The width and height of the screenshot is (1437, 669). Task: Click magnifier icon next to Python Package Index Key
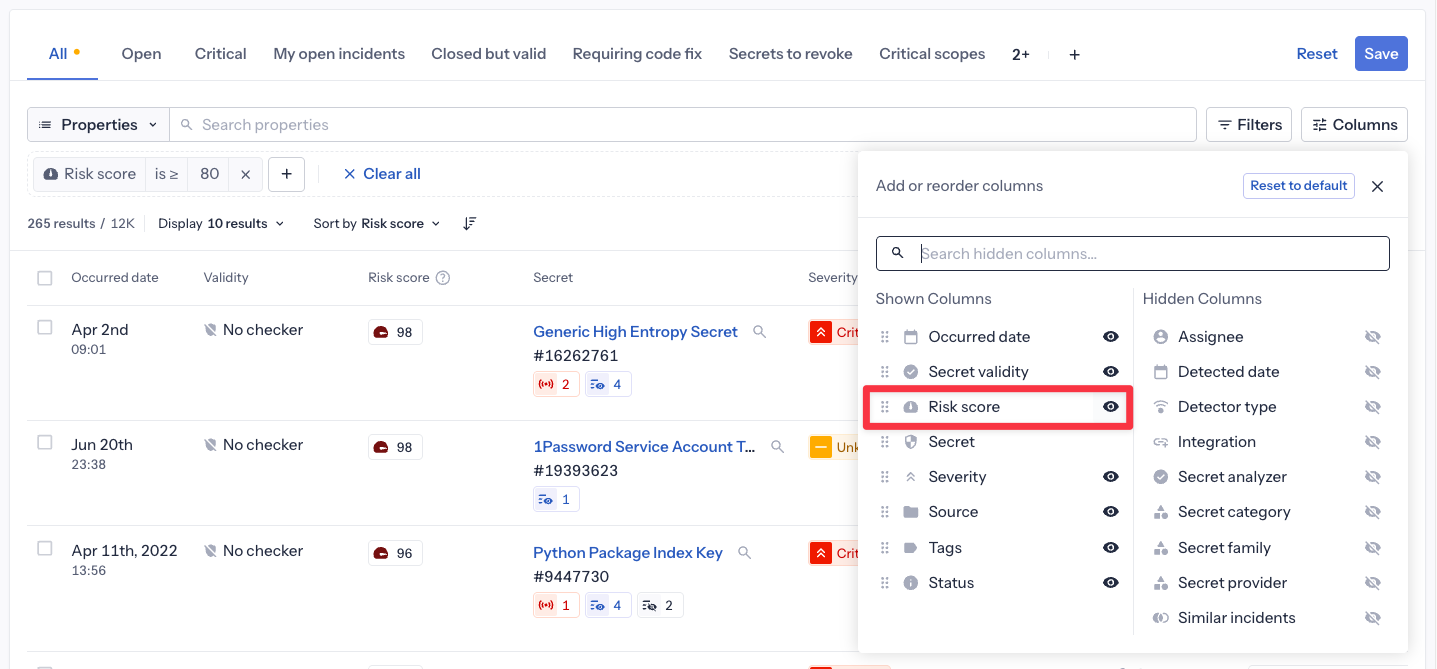coord(744,552)
